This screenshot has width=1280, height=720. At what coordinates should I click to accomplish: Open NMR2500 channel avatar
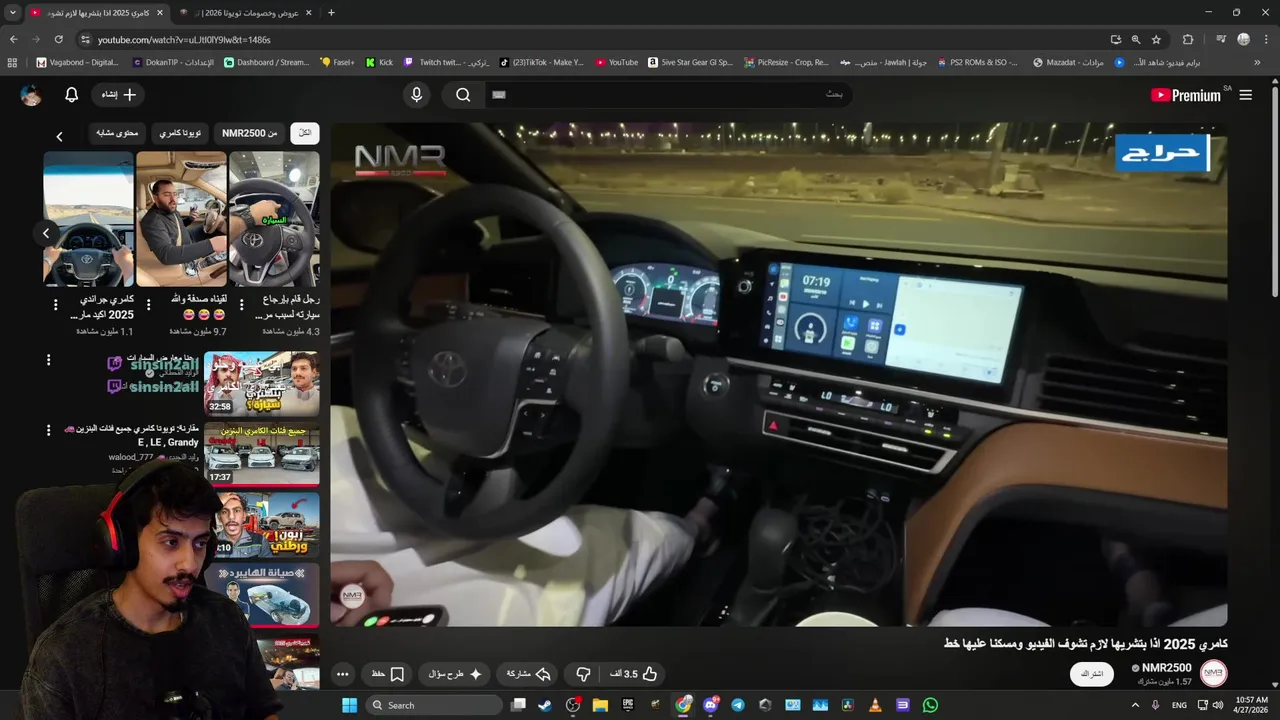[1213, 674]
